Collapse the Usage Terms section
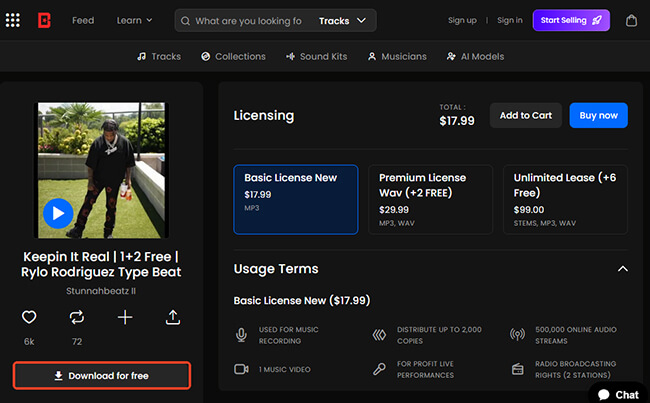 (622, 269)
